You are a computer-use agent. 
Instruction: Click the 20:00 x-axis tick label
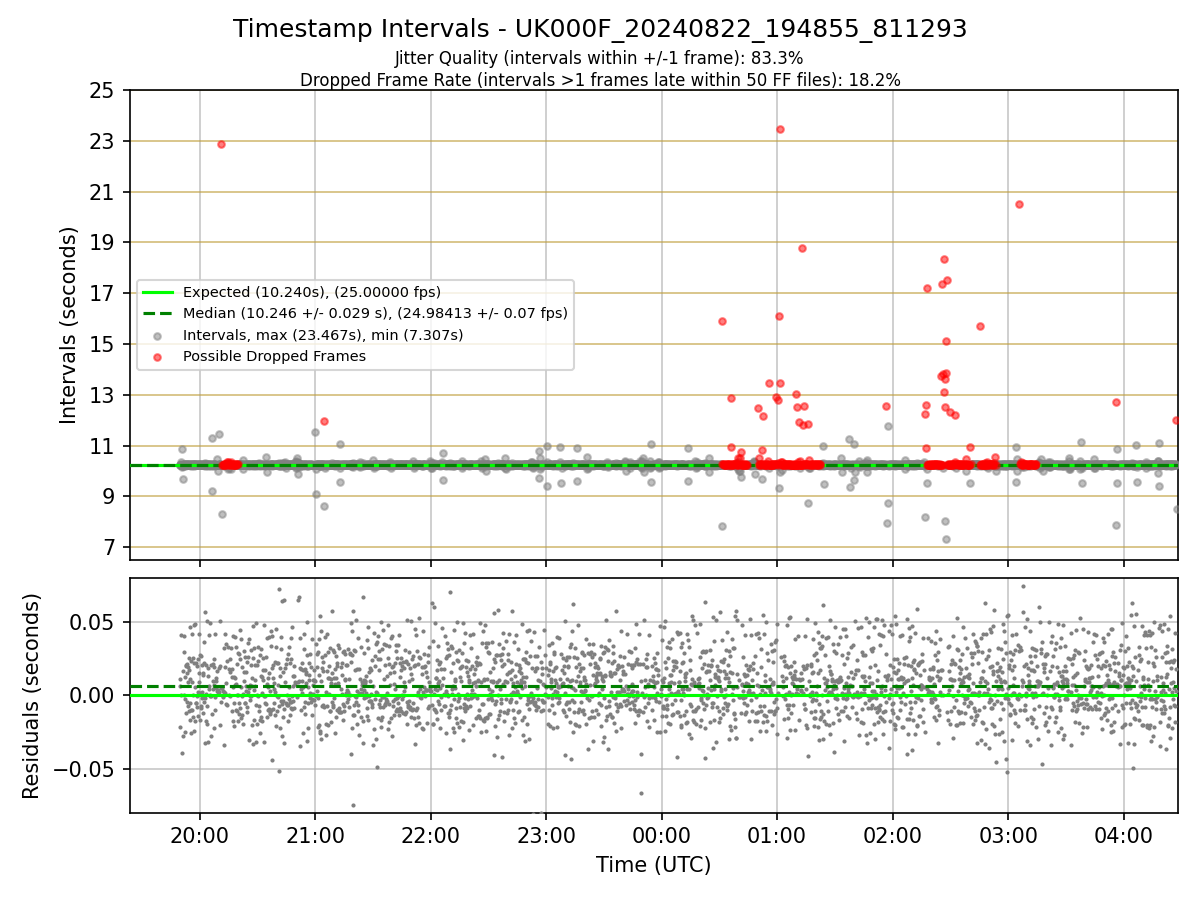200,834
